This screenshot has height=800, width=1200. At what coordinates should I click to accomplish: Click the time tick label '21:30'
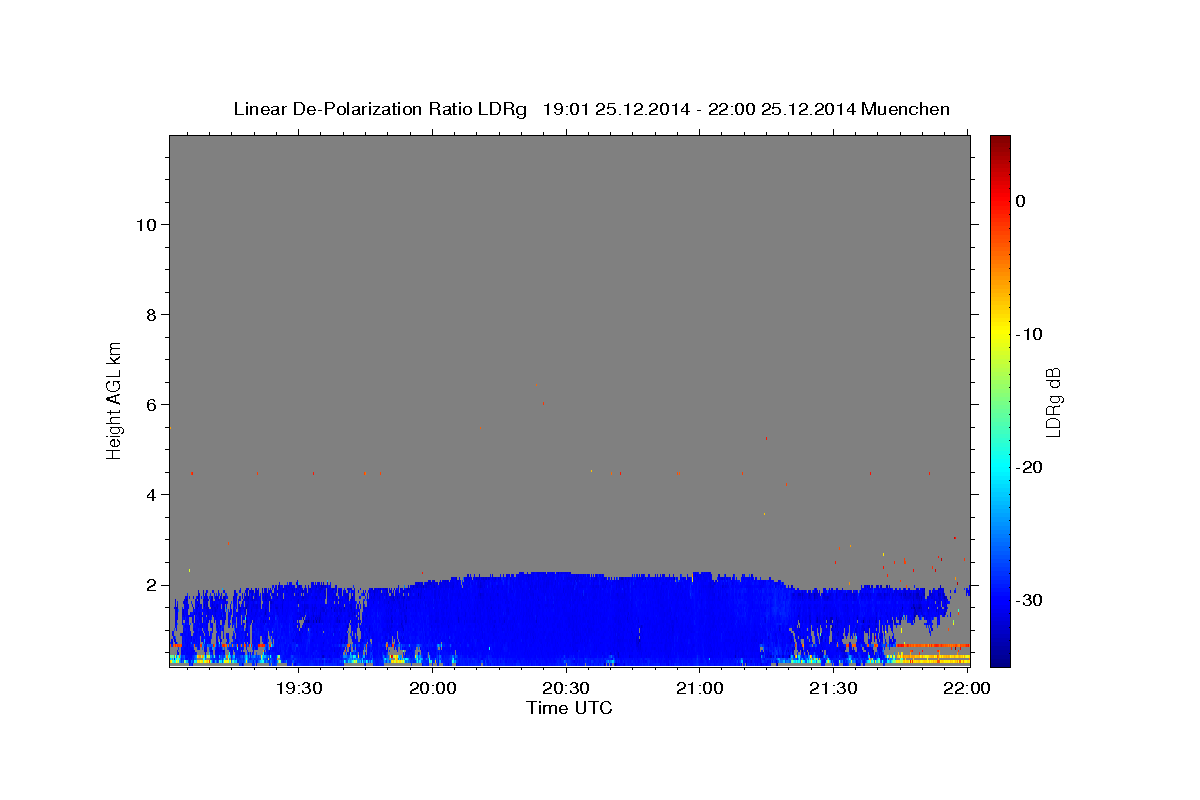833,688
